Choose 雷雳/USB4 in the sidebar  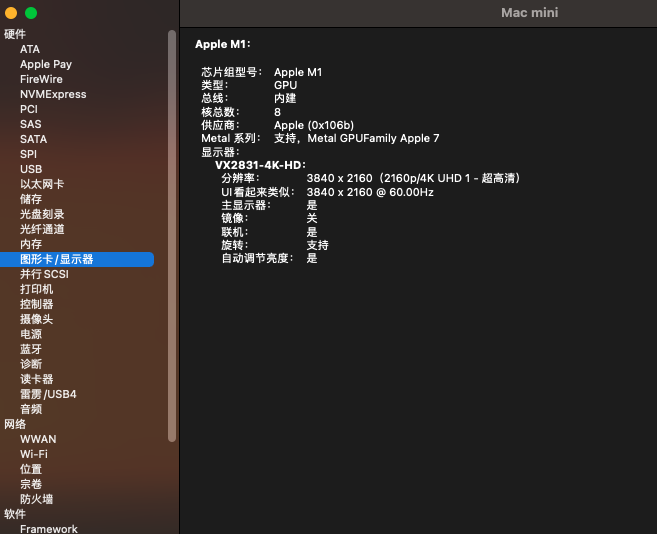(x=48, y=394)
